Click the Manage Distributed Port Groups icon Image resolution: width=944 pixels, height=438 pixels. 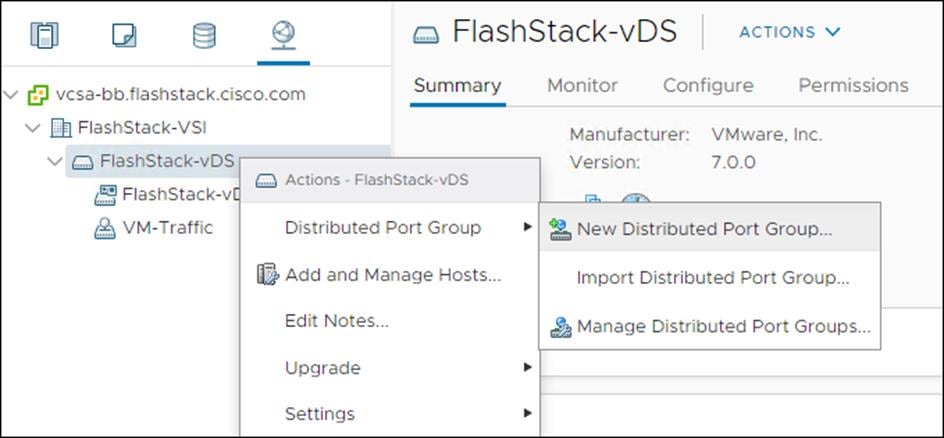point(560,327)
